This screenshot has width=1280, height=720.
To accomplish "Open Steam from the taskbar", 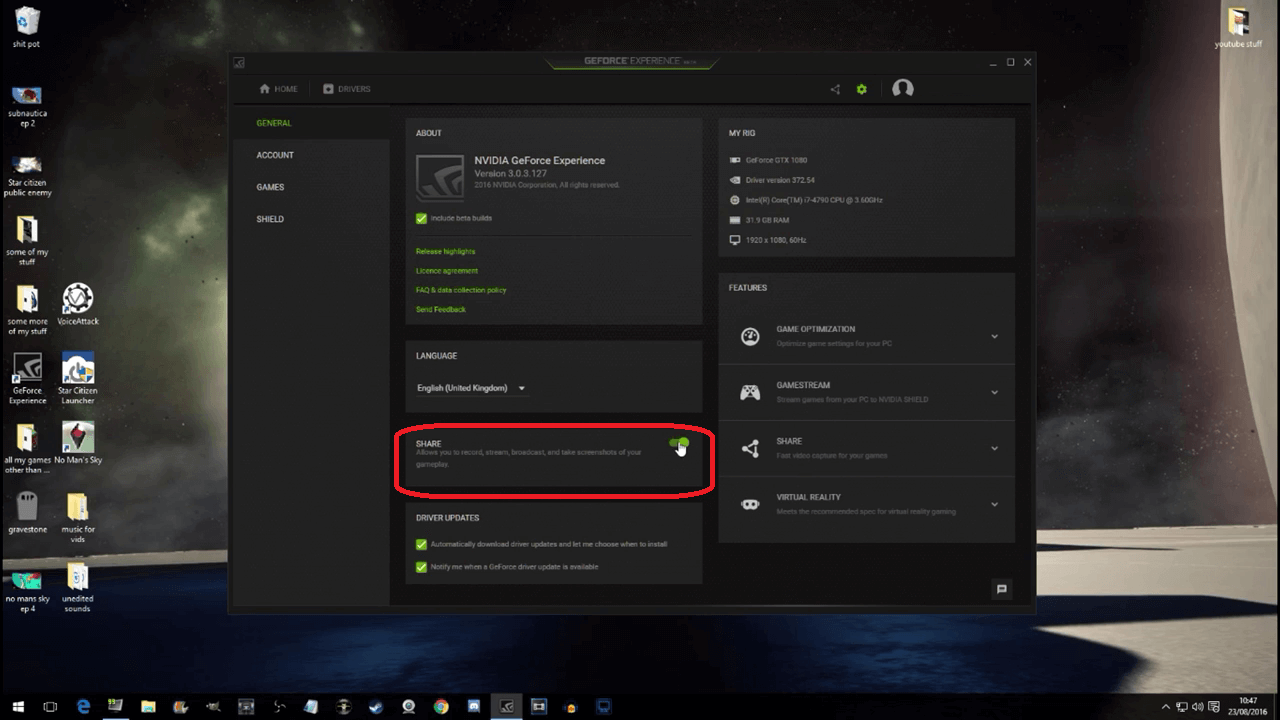I will pos(375,705).
